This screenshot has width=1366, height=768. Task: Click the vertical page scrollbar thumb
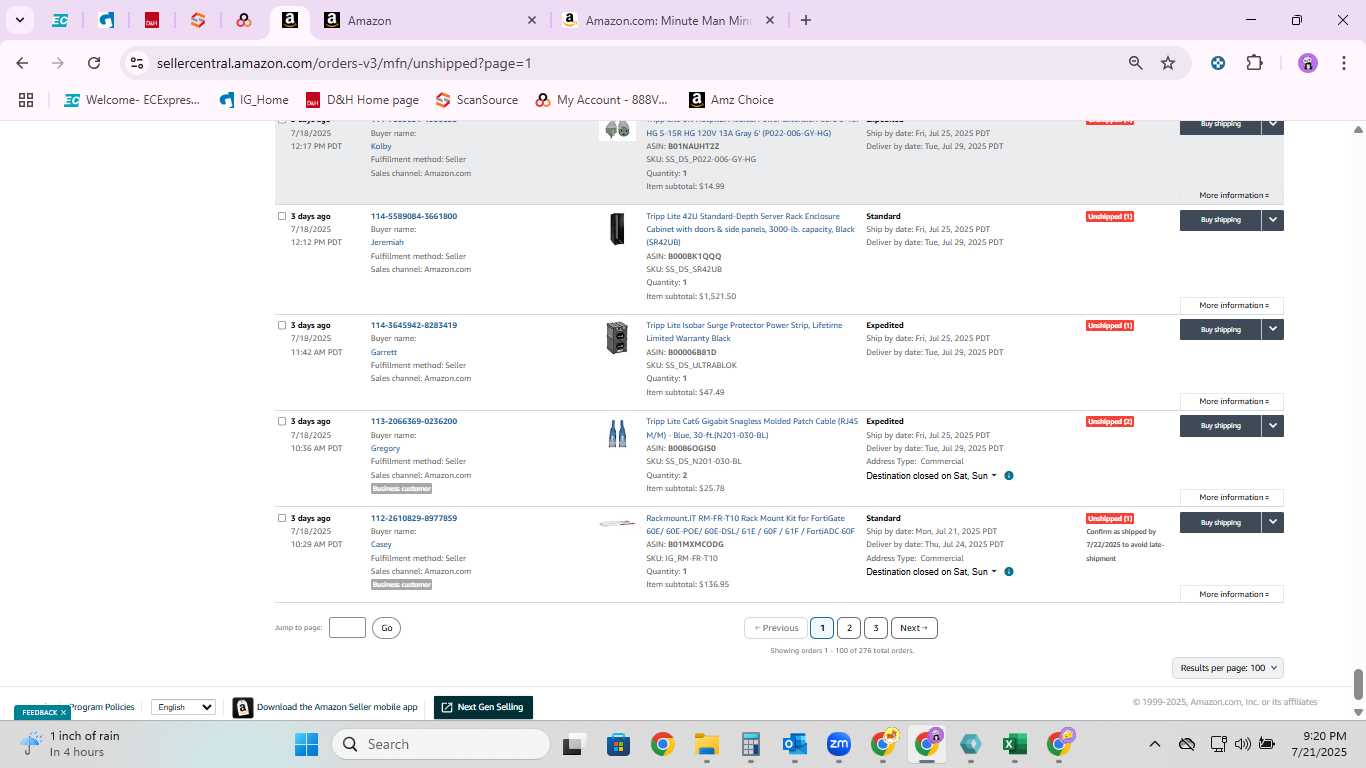point(1358,685)
